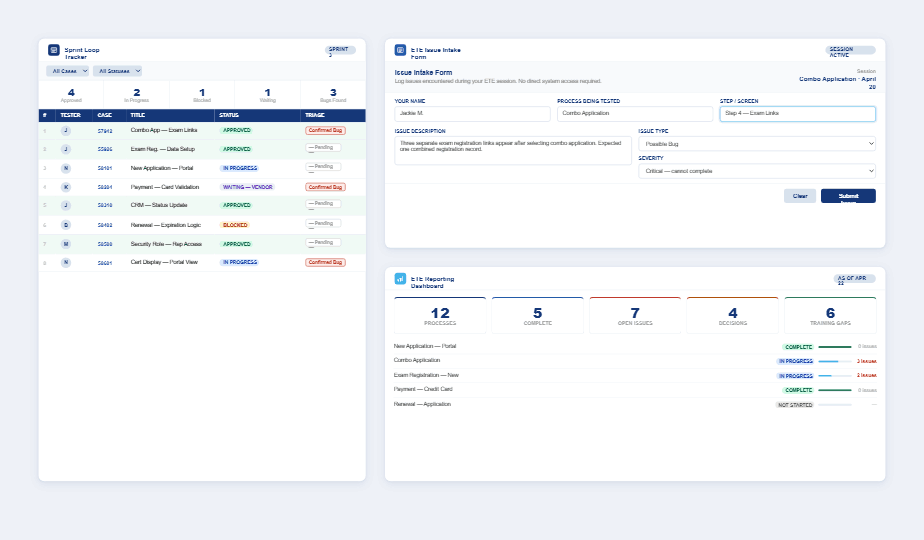The height and width of the screenshot is (540, 924).
Task: Open Pending triage dropdown for New Application row
Action: coord(323,167)
